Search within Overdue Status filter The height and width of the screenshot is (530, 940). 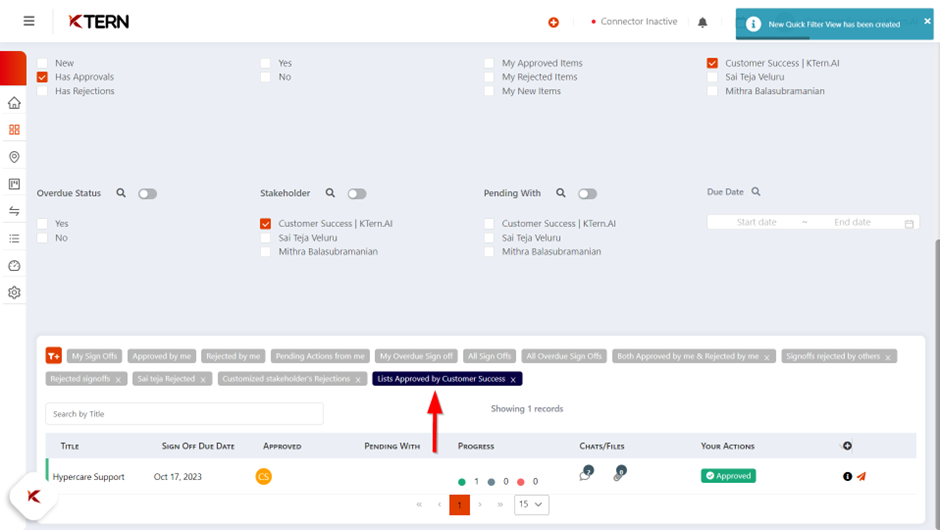121,193
